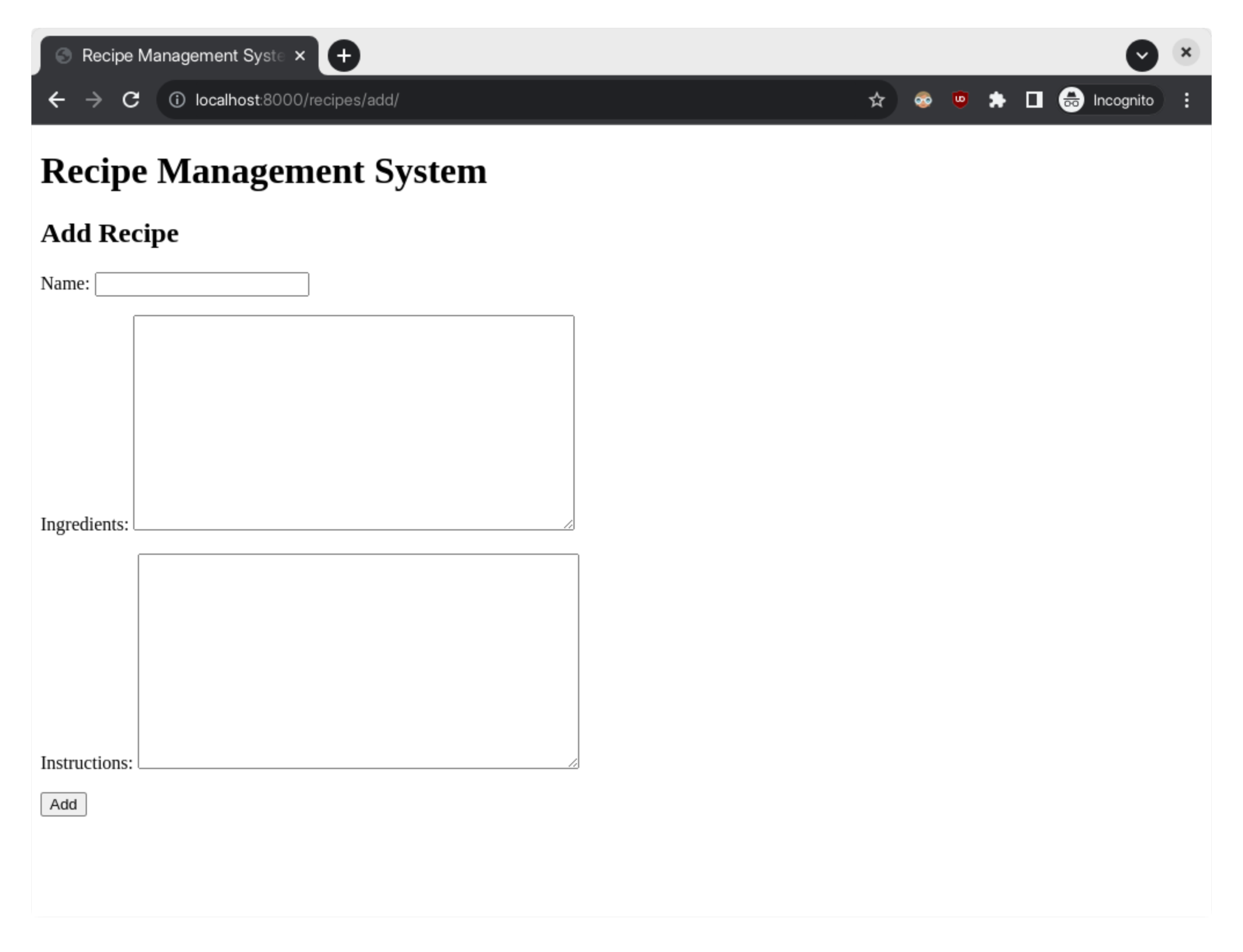Open the uBlock Origin shield extension

[x=960, y=100]
